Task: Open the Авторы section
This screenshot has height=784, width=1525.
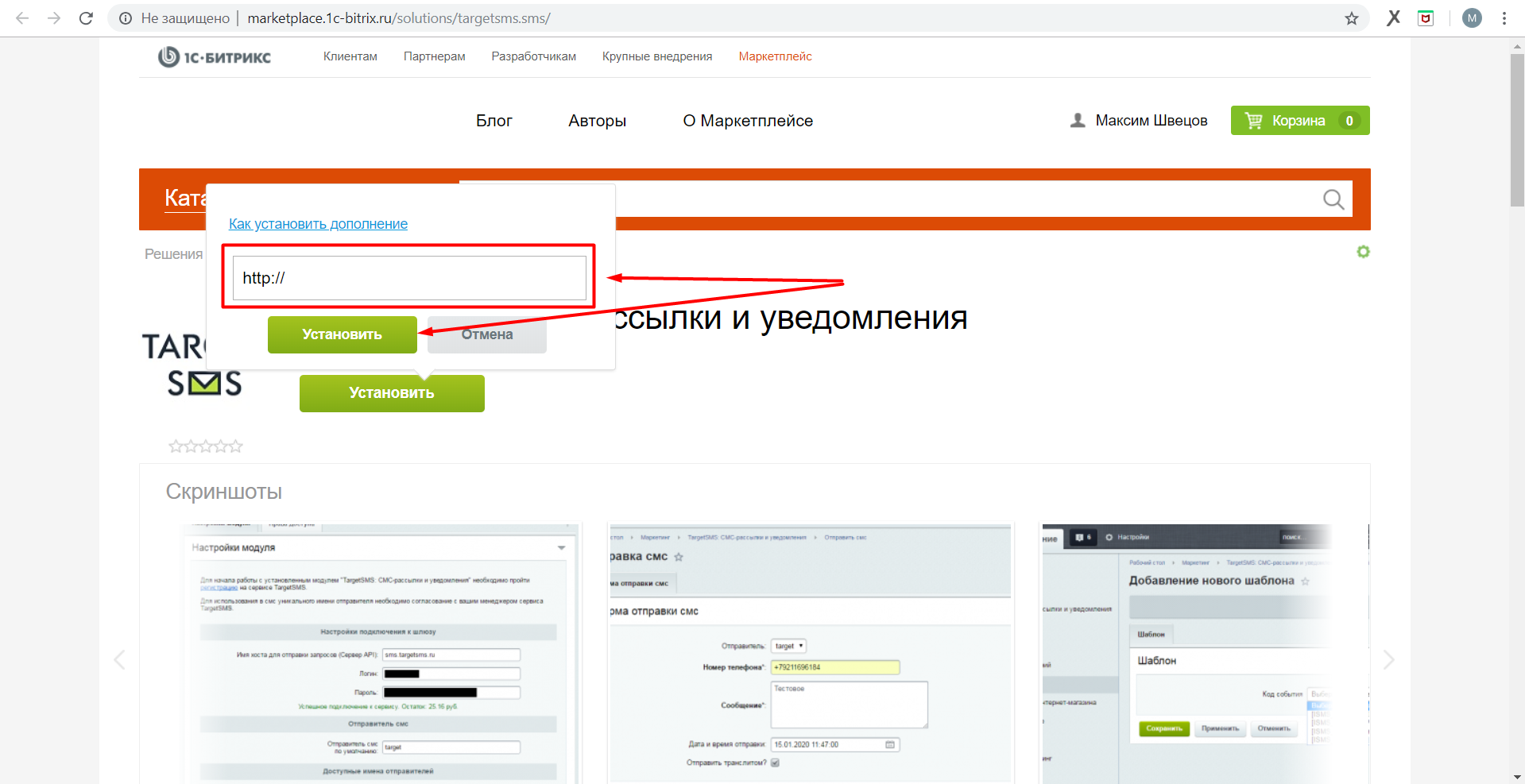Action: (598, 121)
